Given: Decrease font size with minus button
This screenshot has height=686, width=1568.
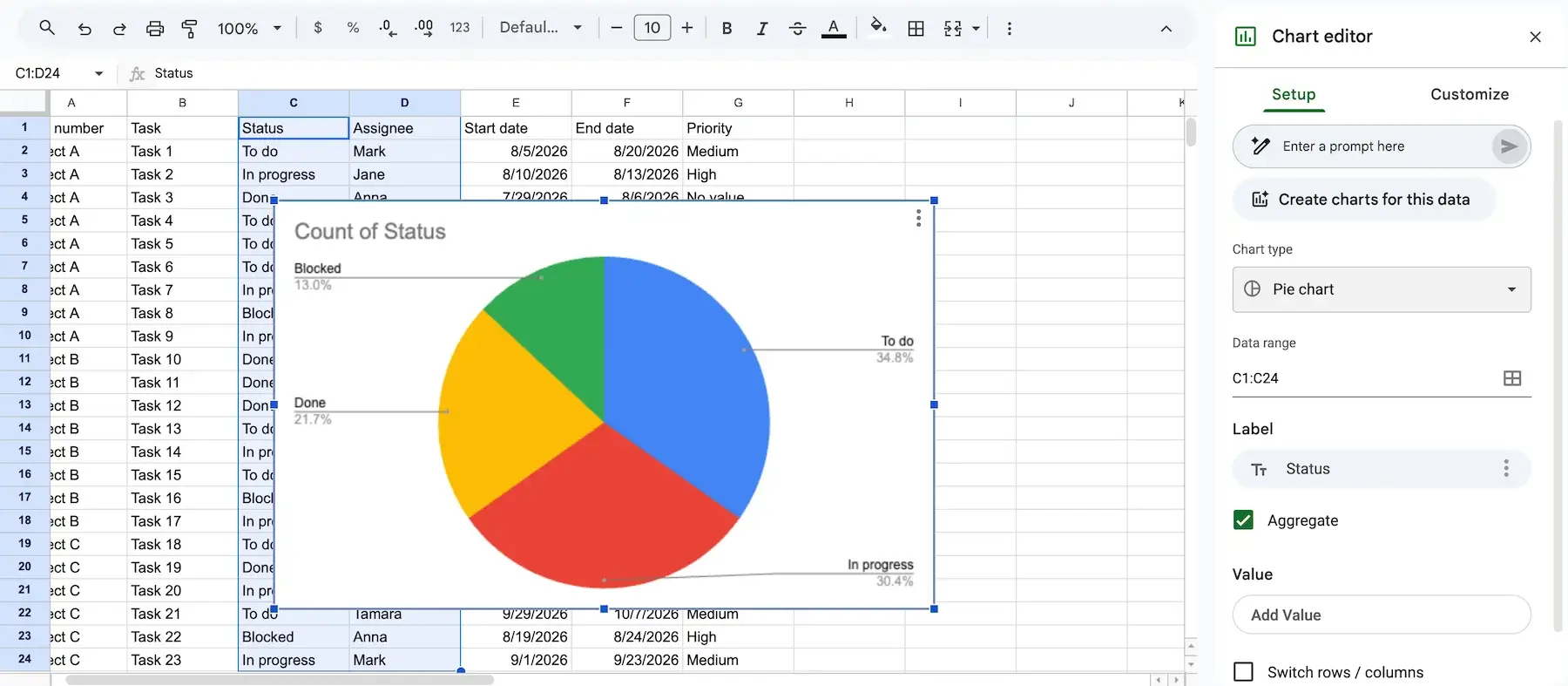Looking at the screenshot, I should click(x=617, y=28).
